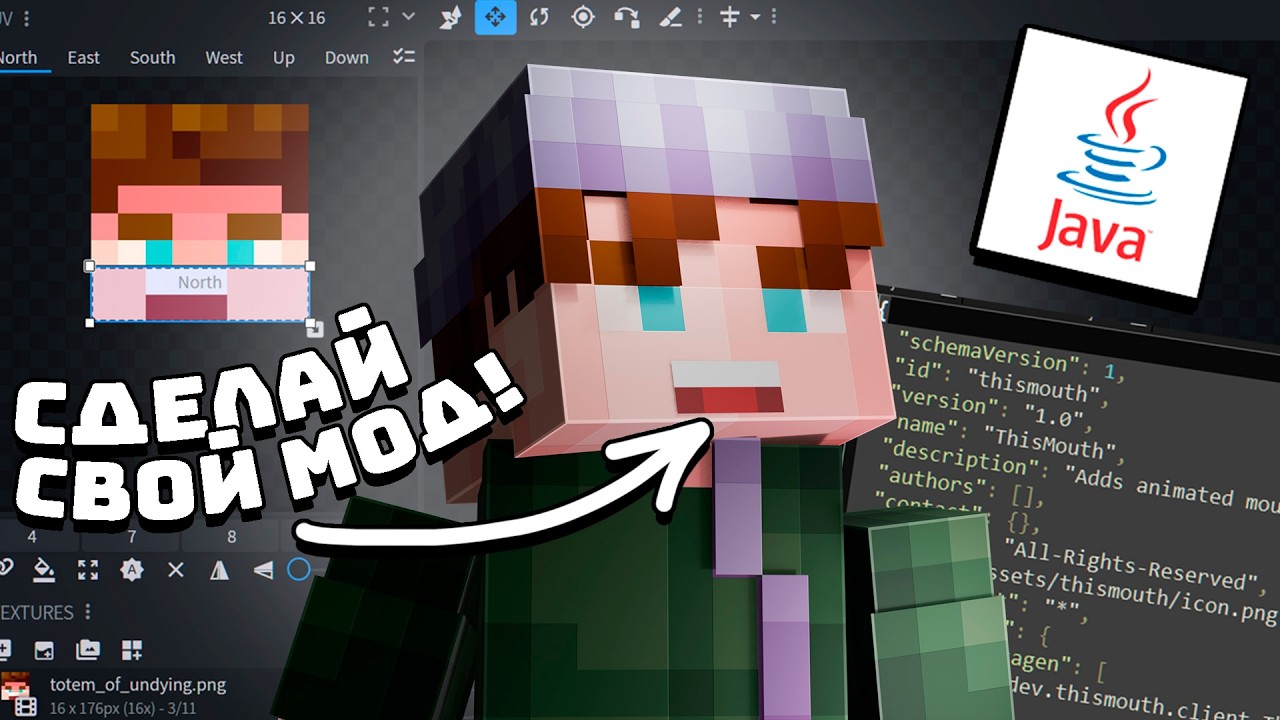Screen dimensions: 1280x720
Task: Click the hair area of the UV texture preview
Action: point(200,144)
